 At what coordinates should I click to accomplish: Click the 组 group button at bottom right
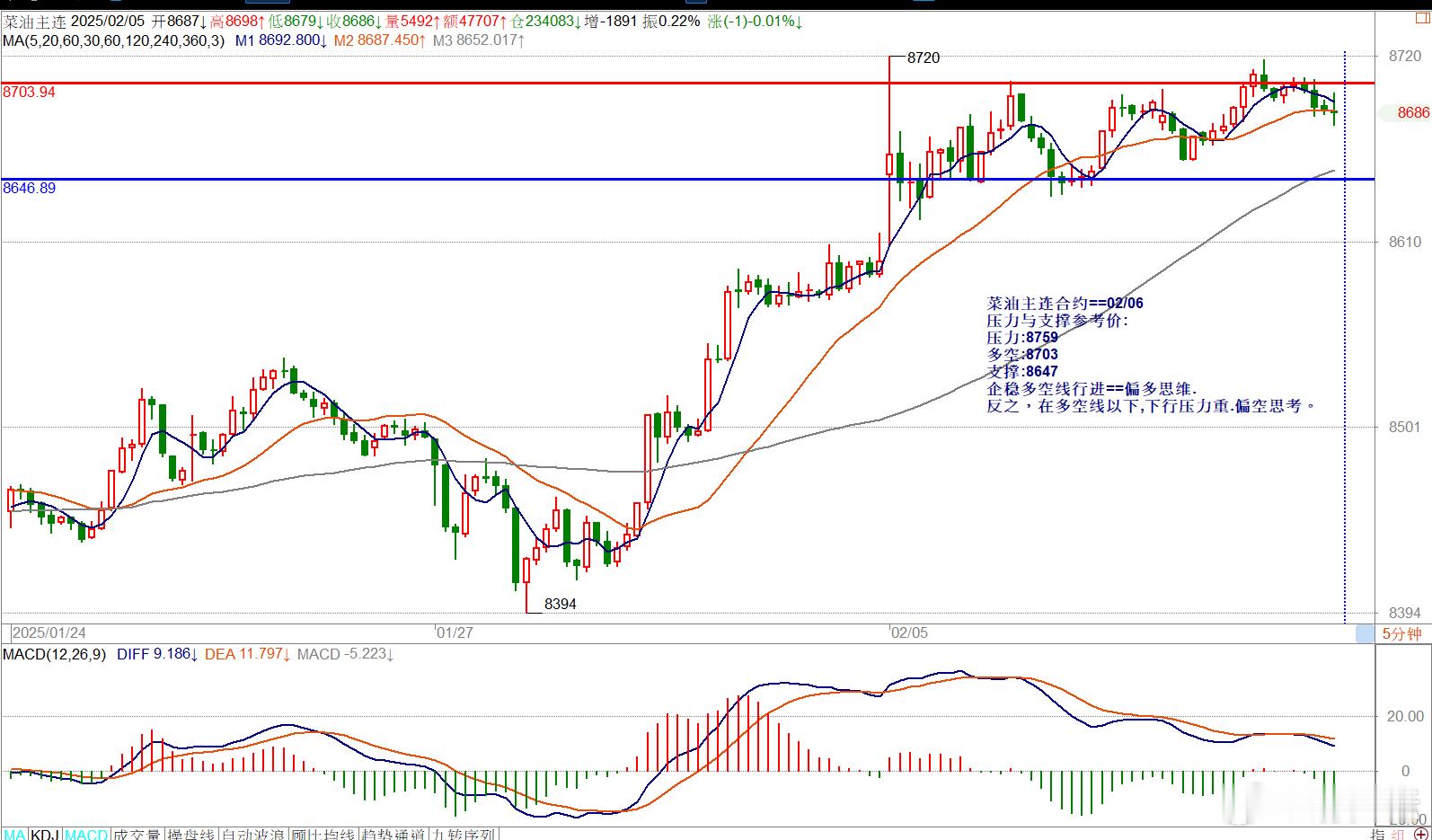tap(1399, 834)
